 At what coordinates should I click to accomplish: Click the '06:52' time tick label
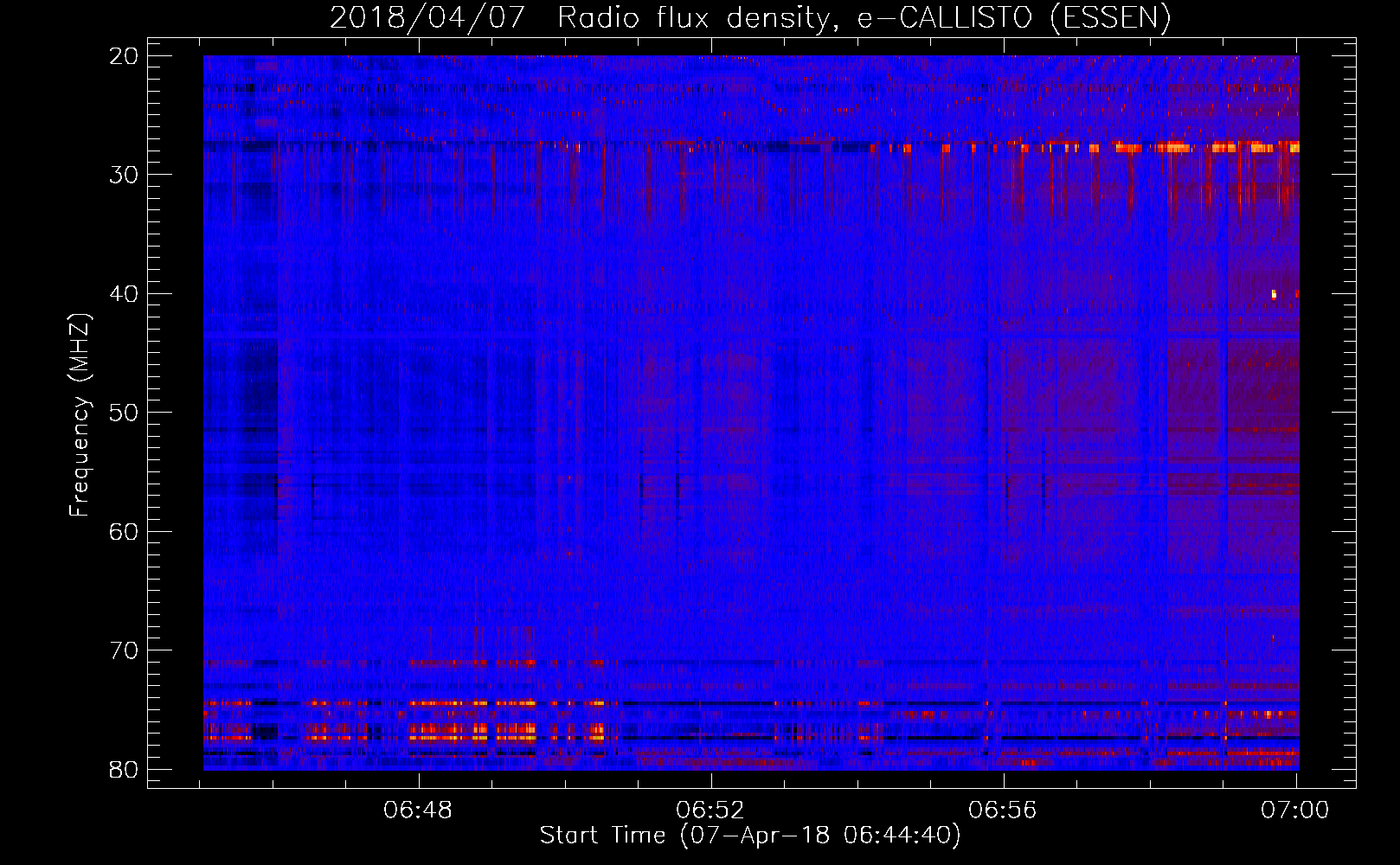point(710,811)
